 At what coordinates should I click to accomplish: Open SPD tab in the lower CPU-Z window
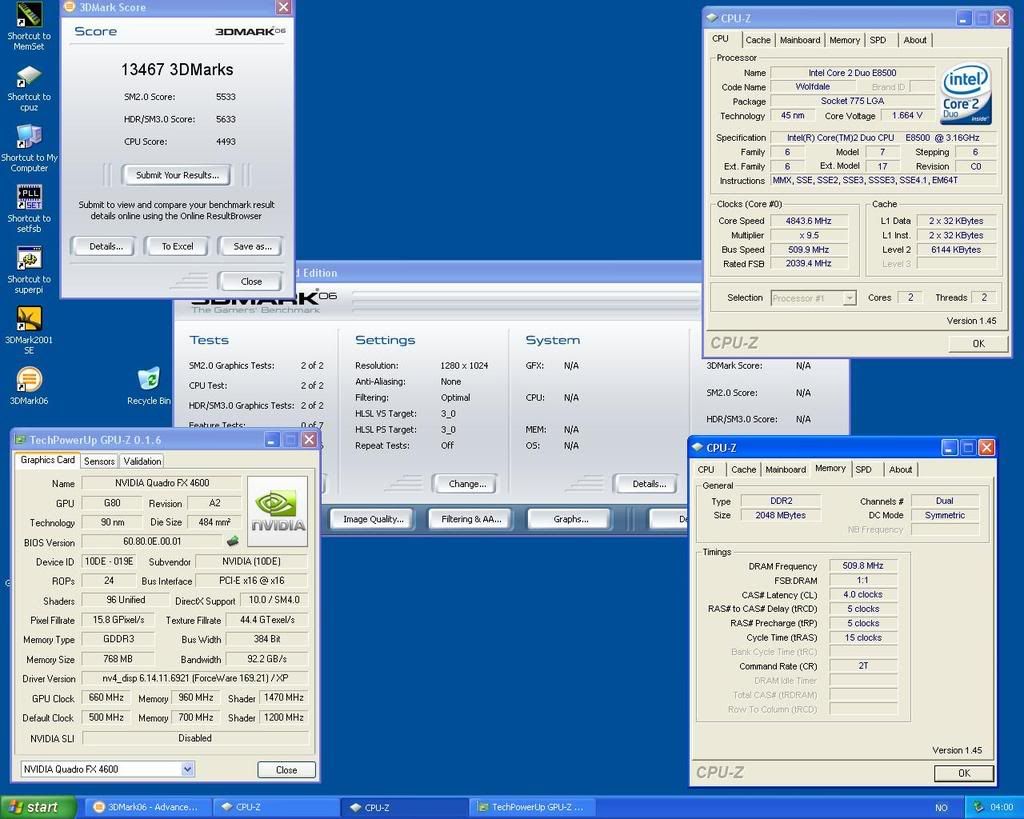863,470
